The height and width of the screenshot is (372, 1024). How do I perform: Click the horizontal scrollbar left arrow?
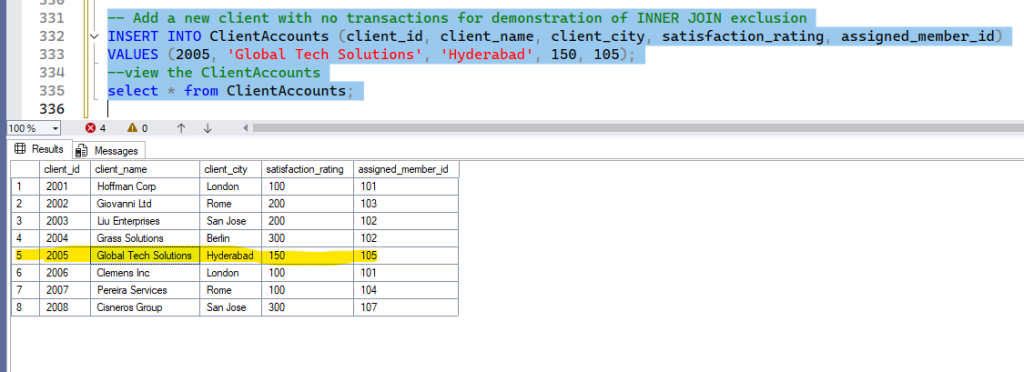246,129
